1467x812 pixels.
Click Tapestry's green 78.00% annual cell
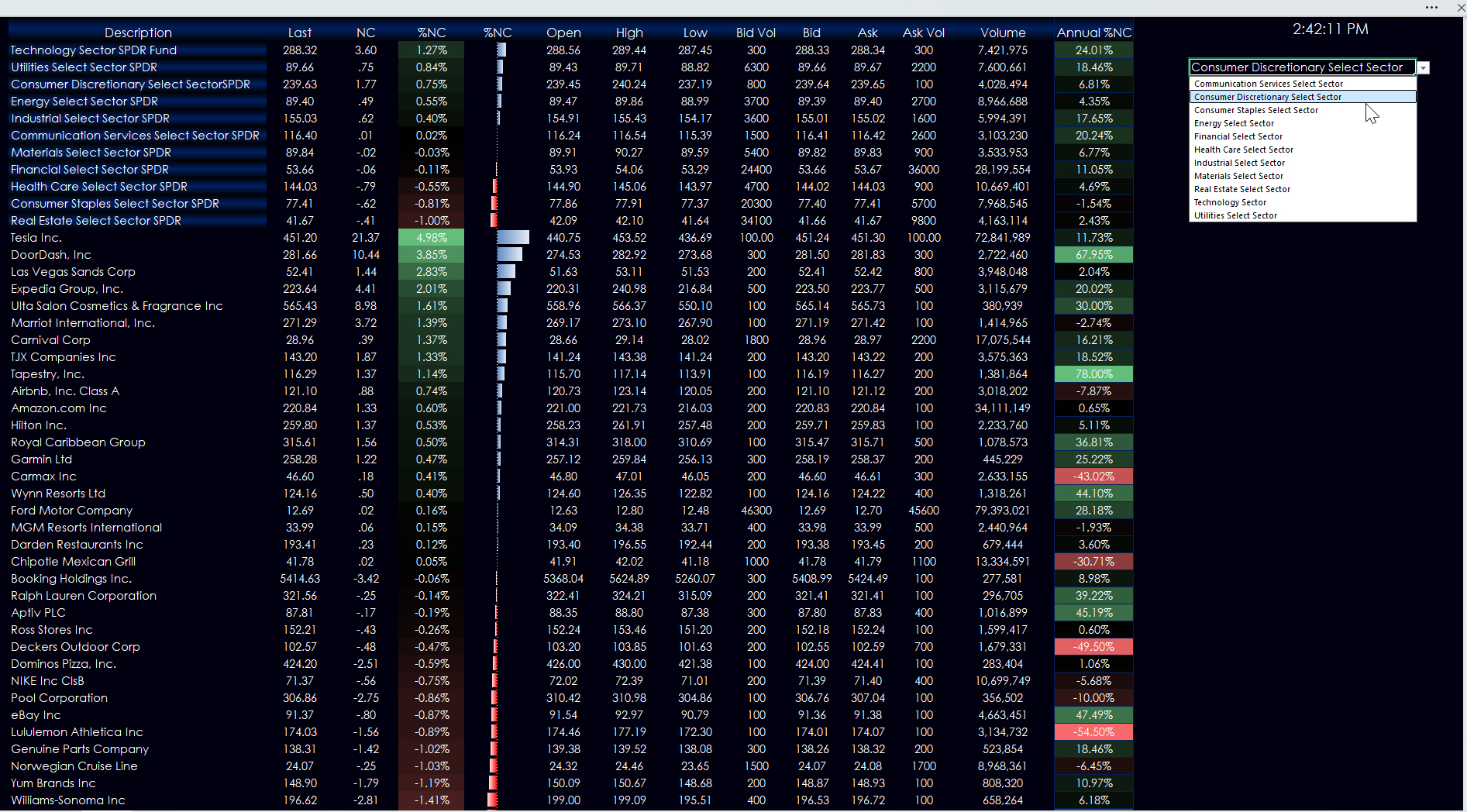tap(1093, 374)
